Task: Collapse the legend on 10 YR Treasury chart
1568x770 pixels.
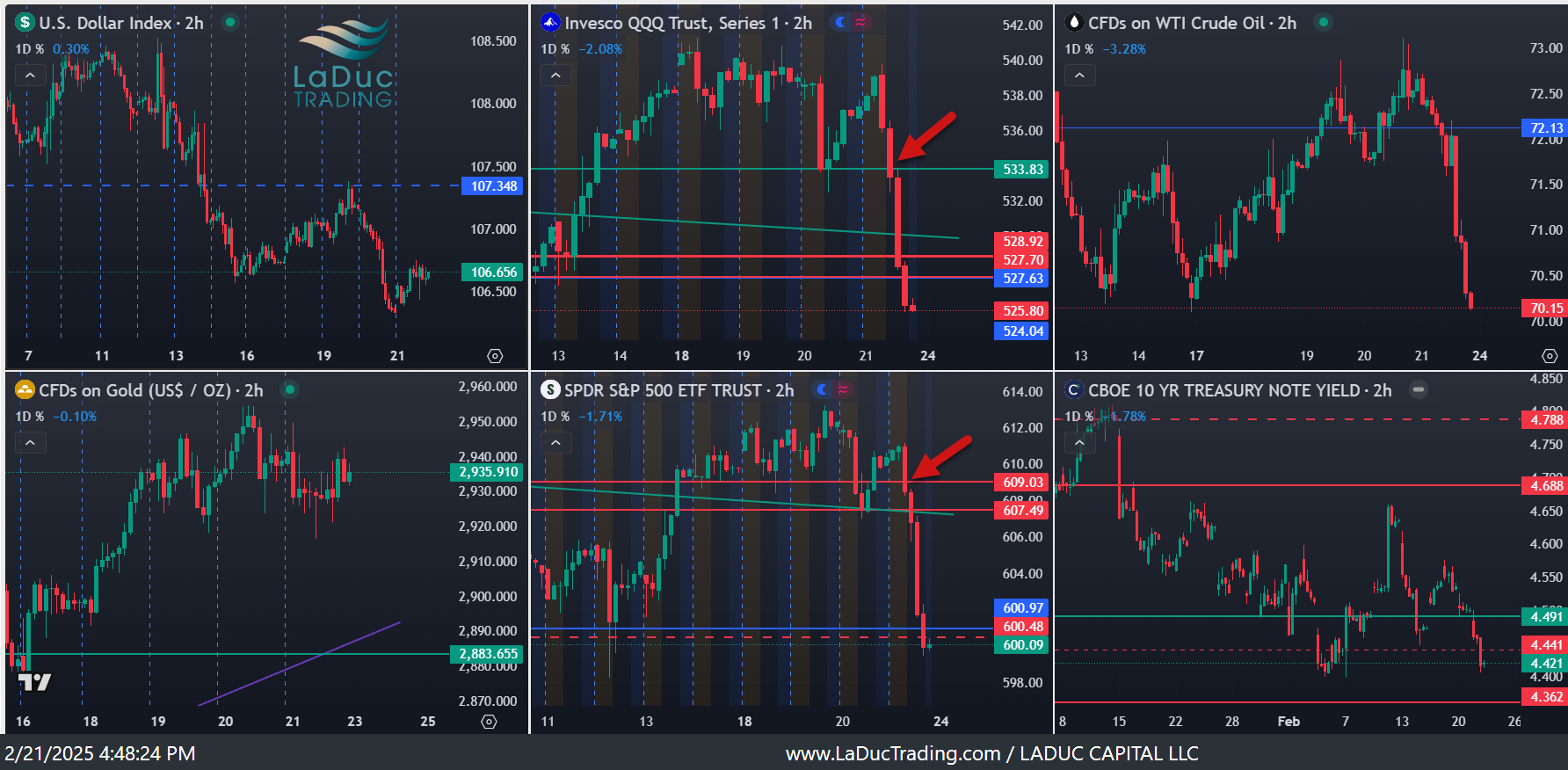Action: [1079, 443]
